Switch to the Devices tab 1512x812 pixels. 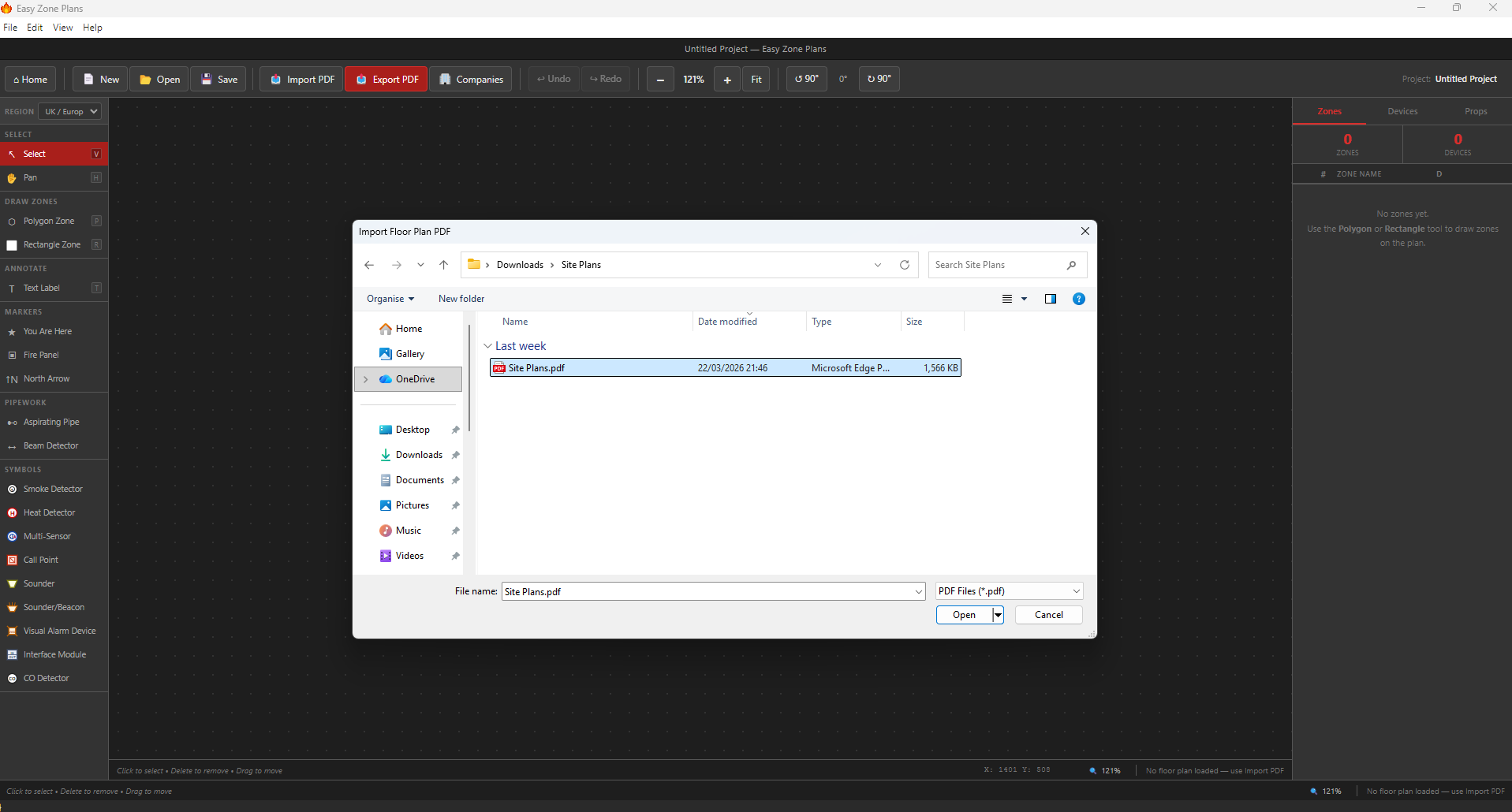coord(1402,111)
